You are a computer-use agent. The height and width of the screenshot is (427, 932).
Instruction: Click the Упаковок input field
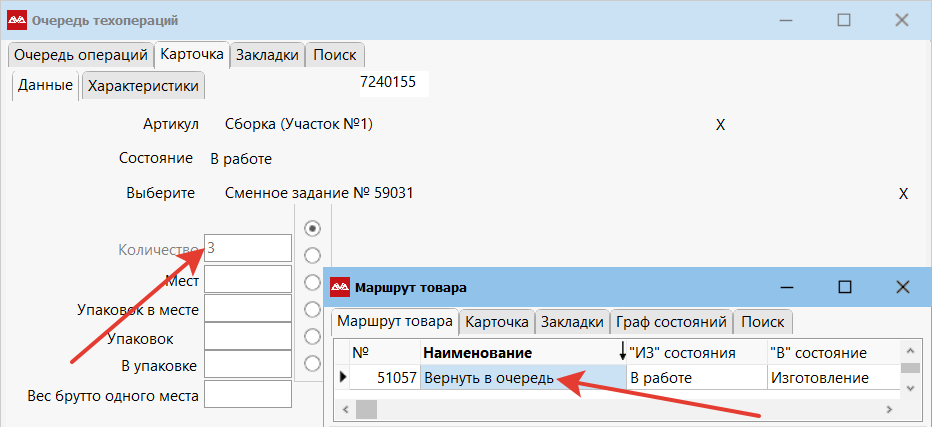pyautogui.click(x=247, y=337)
